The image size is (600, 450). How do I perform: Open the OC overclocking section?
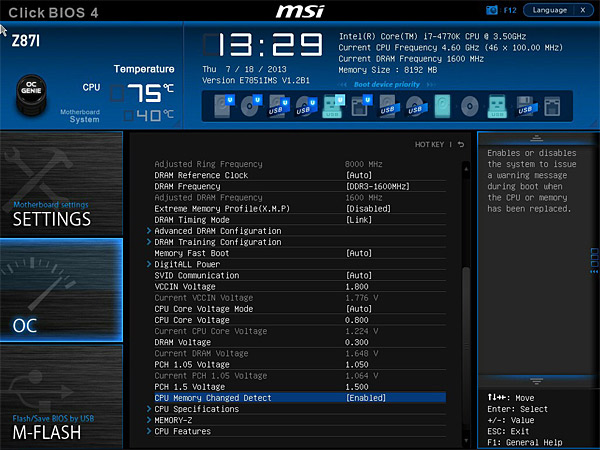pos(61,290)
